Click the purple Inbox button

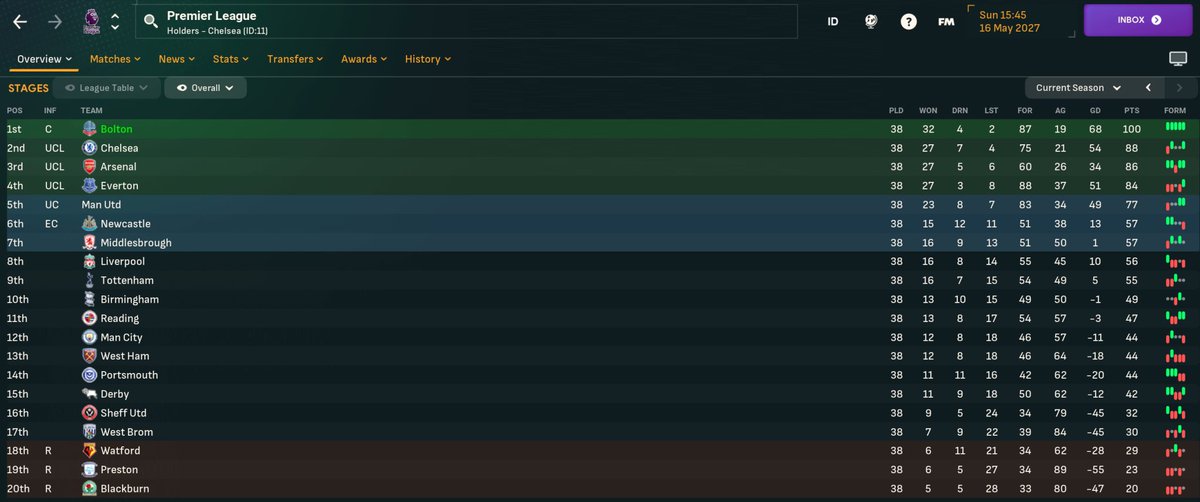1135,20
